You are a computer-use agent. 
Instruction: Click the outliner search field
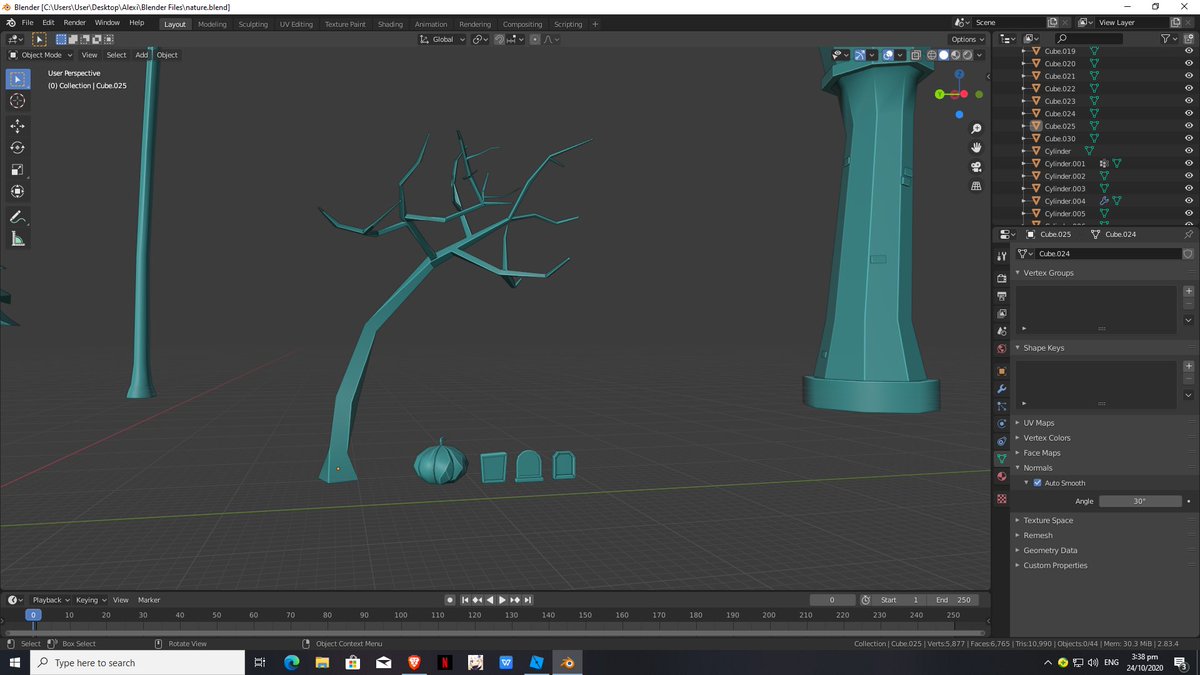click(x=1088, y=38)
